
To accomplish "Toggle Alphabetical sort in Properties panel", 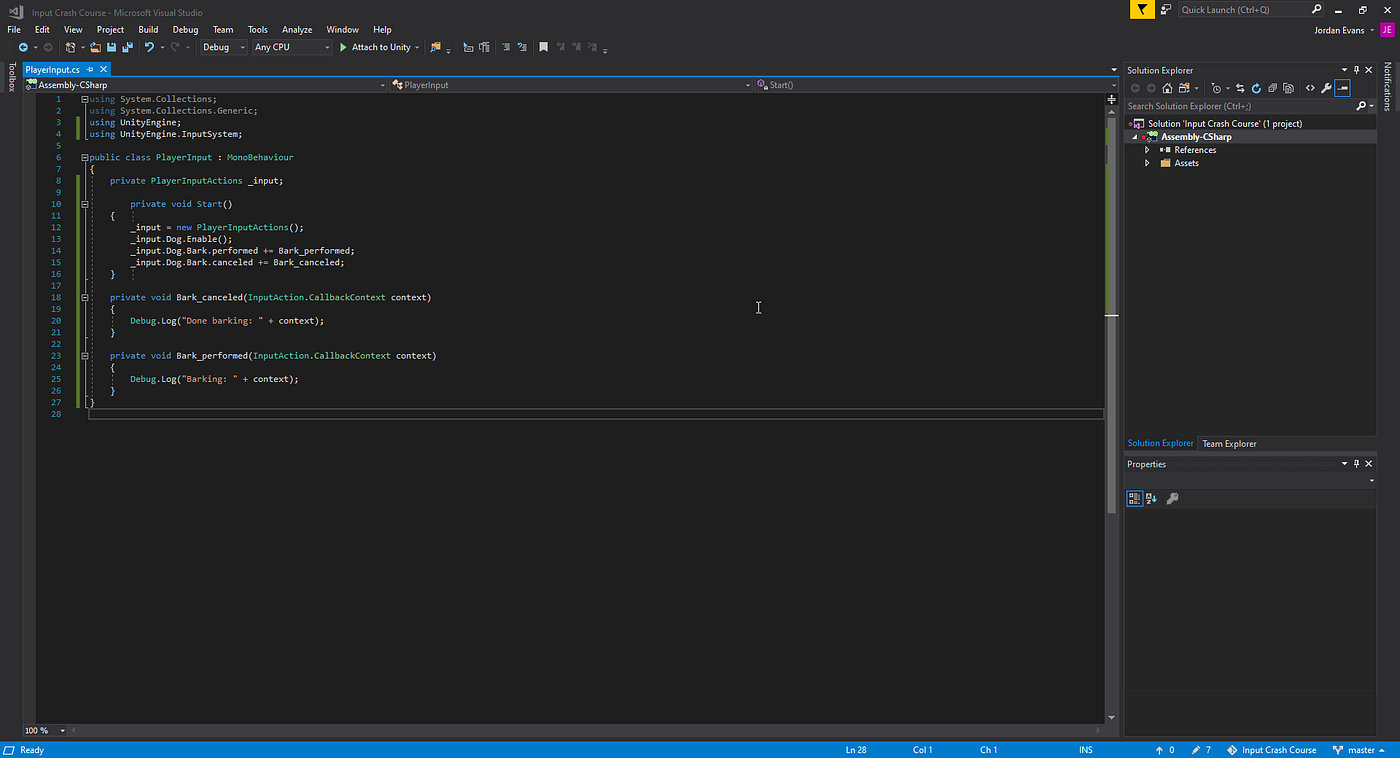I will 1151,498.
